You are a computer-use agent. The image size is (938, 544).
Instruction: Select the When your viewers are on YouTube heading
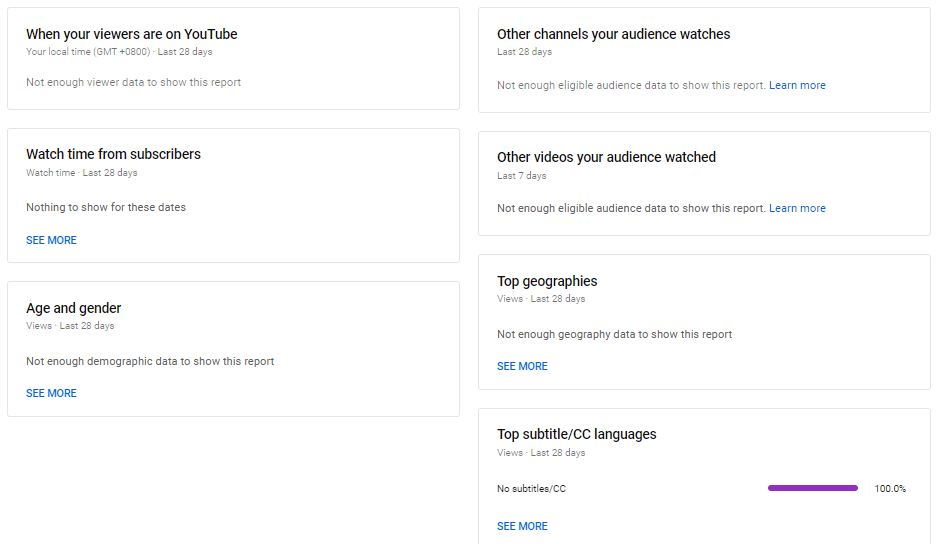tap(132, 34)
